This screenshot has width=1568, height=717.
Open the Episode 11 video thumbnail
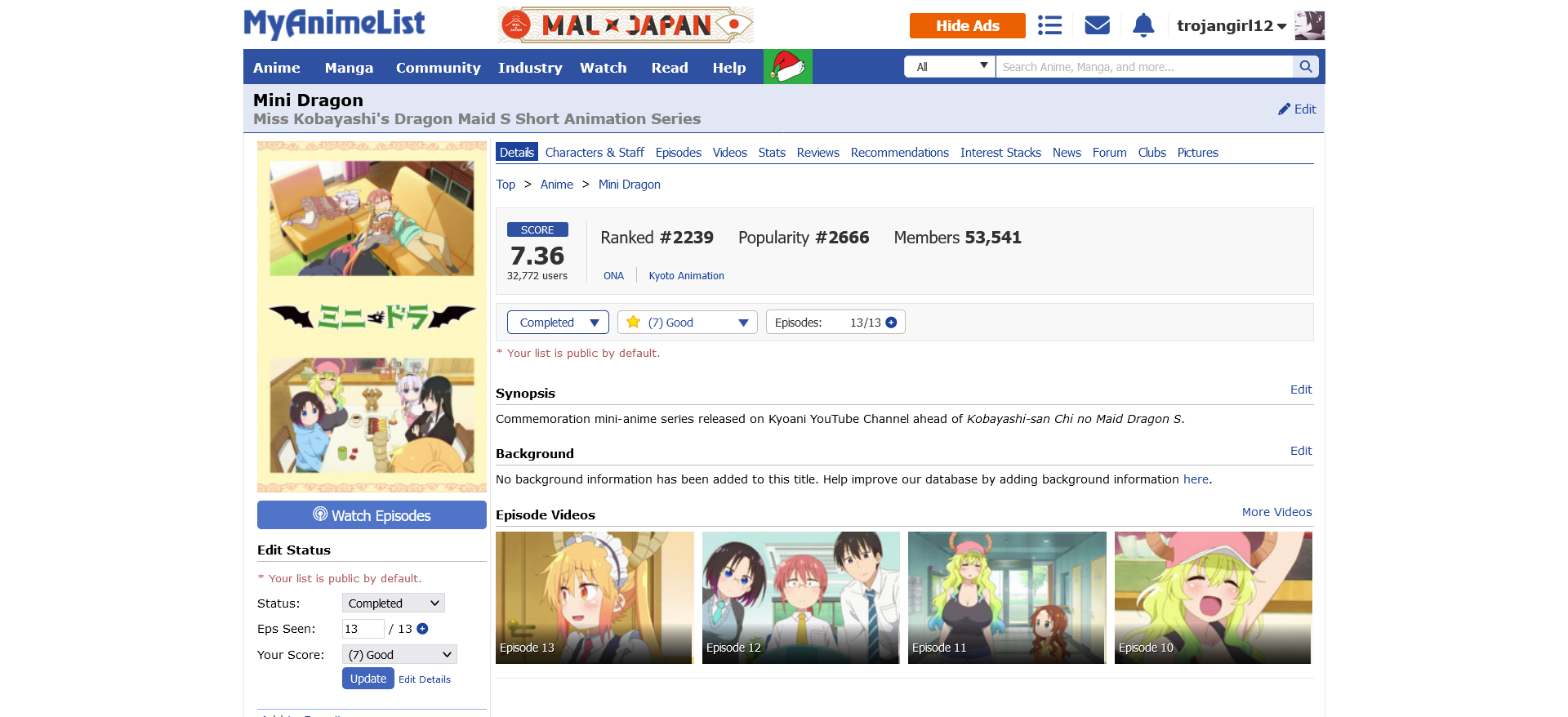coord(1007,598)
